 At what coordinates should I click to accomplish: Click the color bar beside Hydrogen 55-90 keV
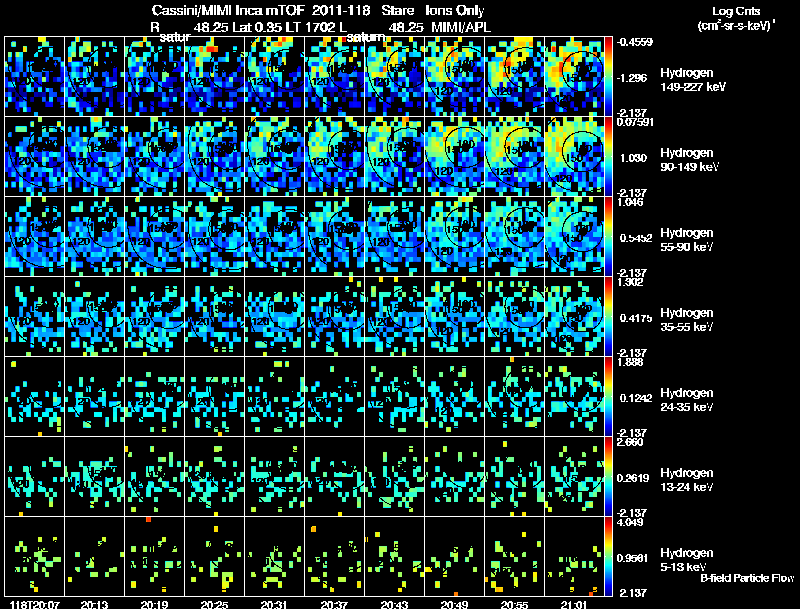coord(609,237)
